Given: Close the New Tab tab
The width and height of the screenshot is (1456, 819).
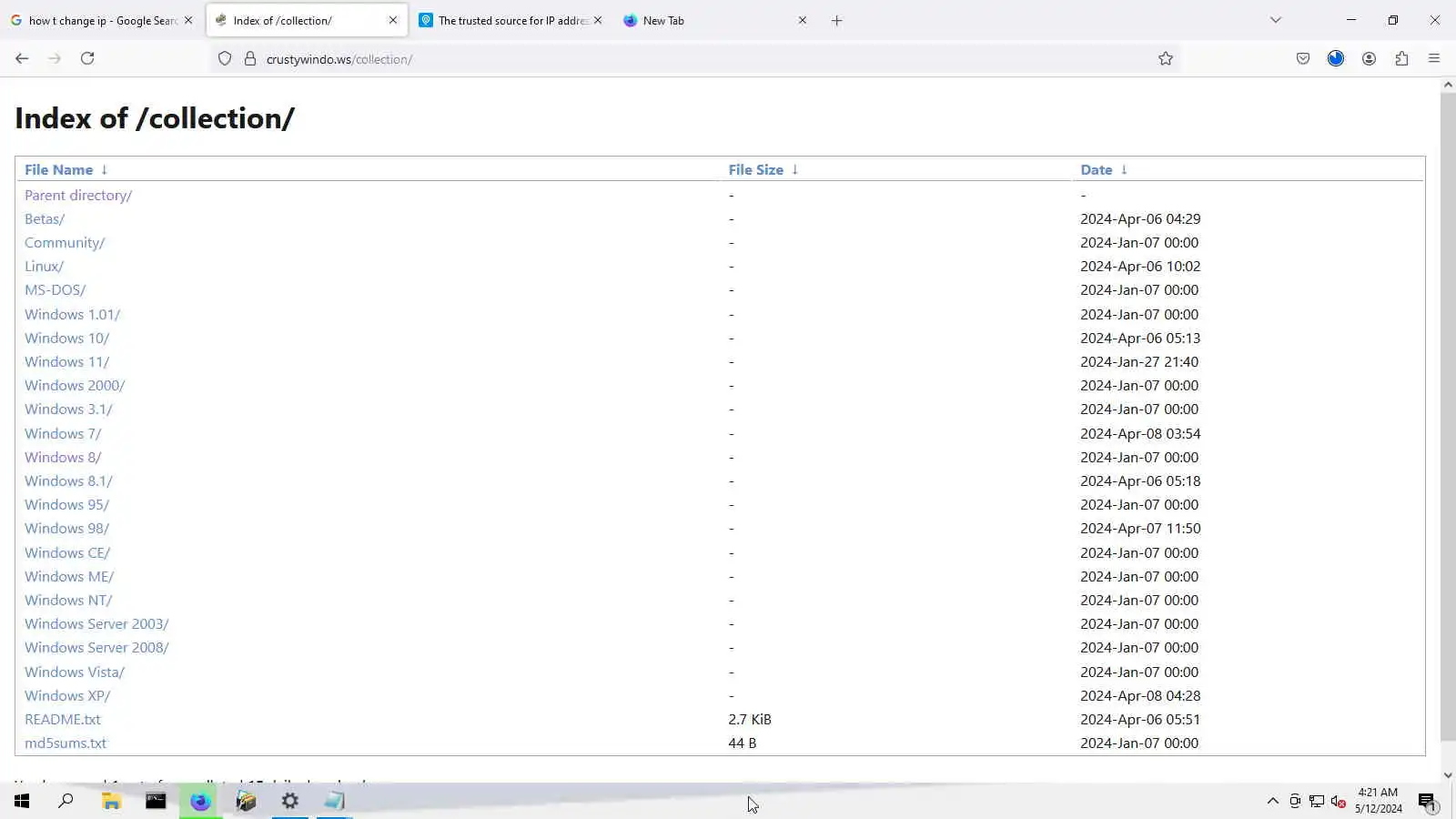Looking at the screenshot, I should pyautogui.click(x=803, y=20).
